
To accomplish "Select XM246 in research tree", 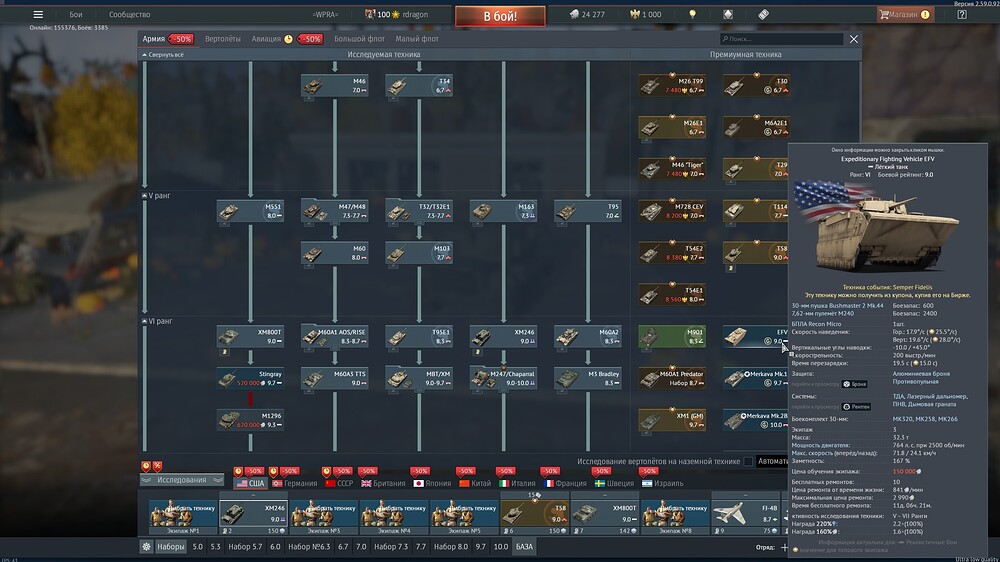I will (x=503, y=337).
